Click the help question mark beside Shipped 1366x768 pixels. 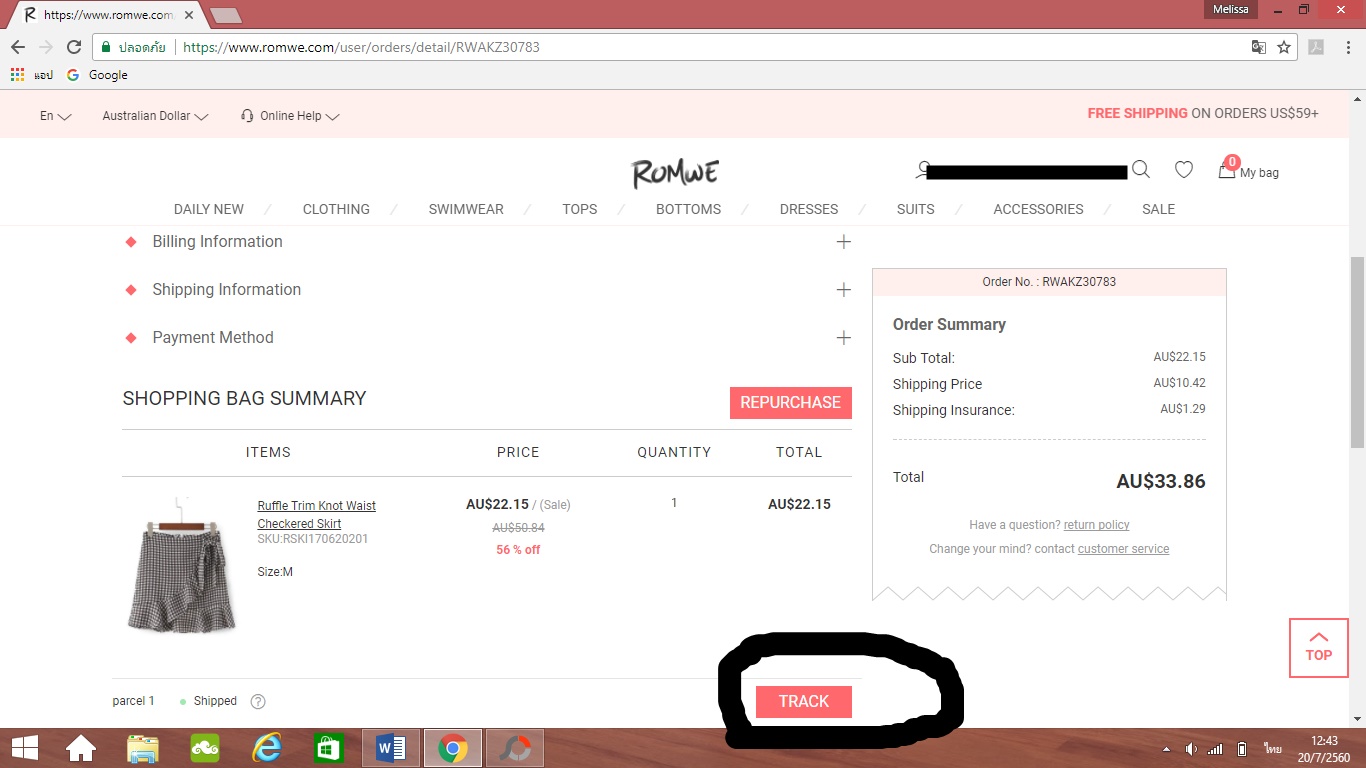pyautogui.click(x=258, y=701)
